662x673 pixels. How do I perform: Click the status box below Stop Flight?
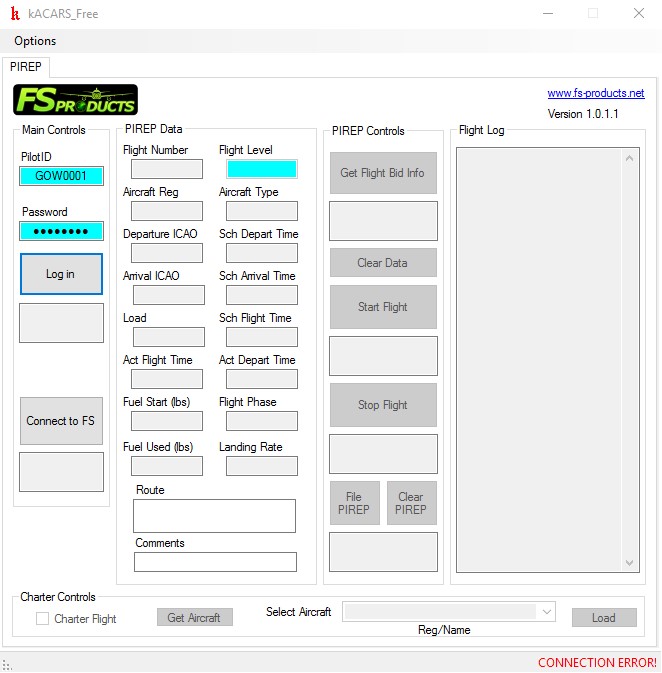(x=383, y=454)
